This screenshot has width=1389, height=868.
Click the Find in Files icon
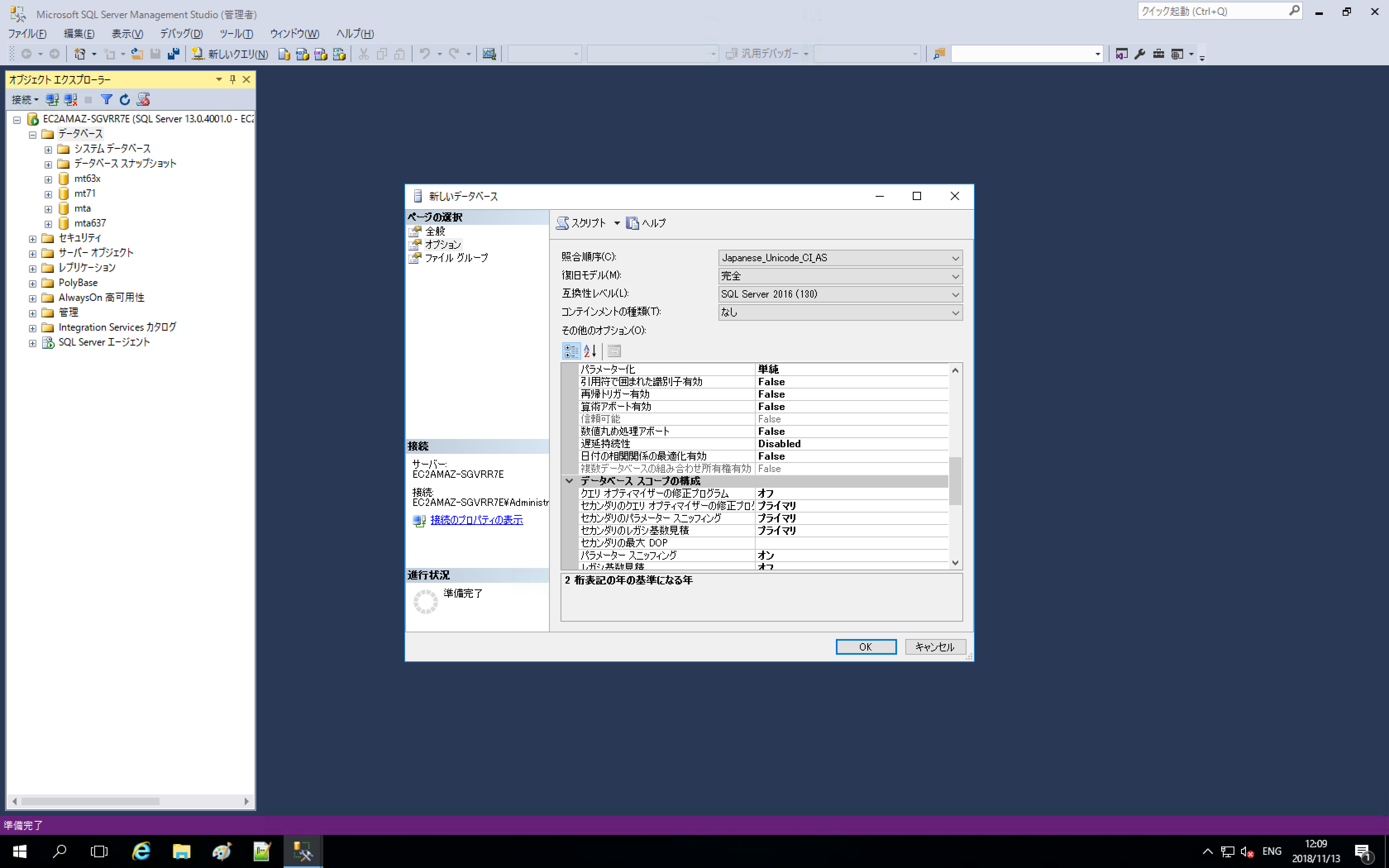tap(939, 54)
